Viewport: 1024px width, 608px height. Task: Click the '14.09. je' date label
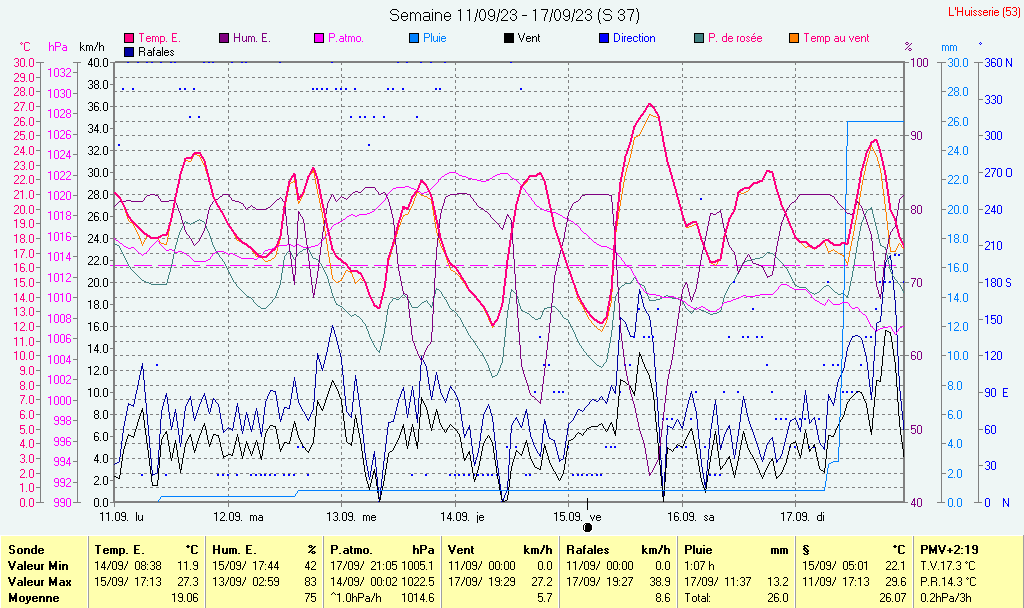462,517
